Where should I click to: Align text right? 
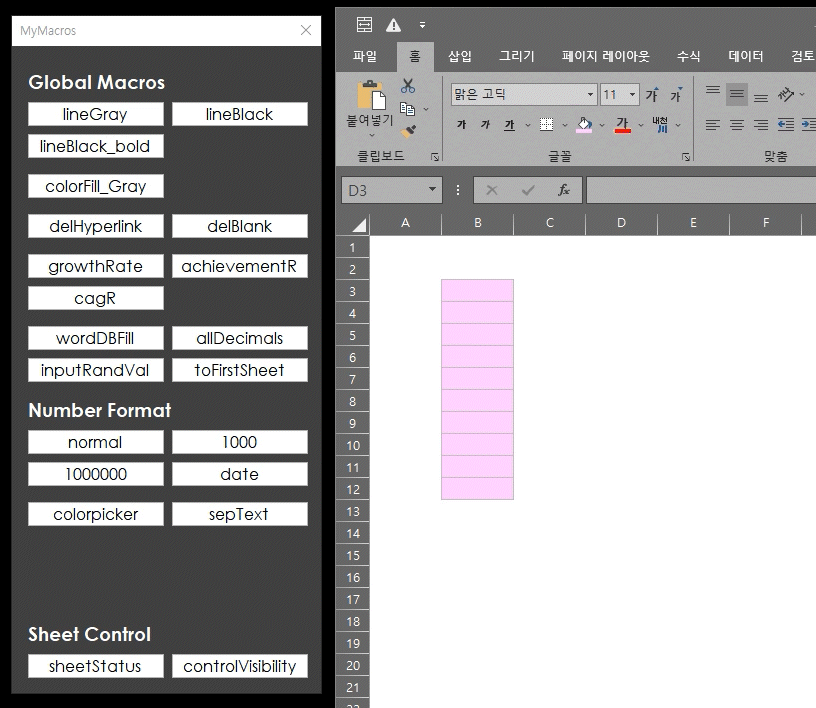tap(761, 125)
